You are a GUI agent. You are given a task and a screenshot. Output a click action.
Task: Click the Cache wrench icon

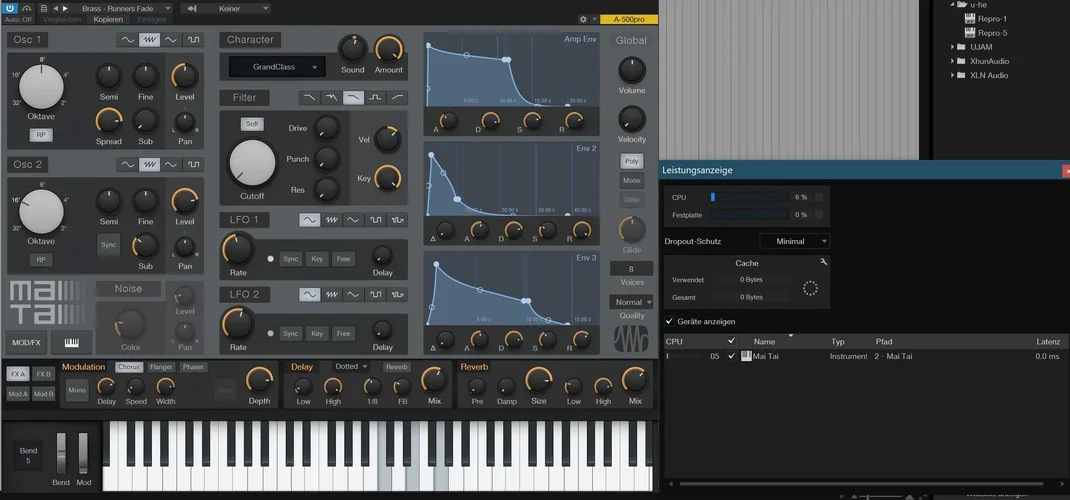[823, 262]
